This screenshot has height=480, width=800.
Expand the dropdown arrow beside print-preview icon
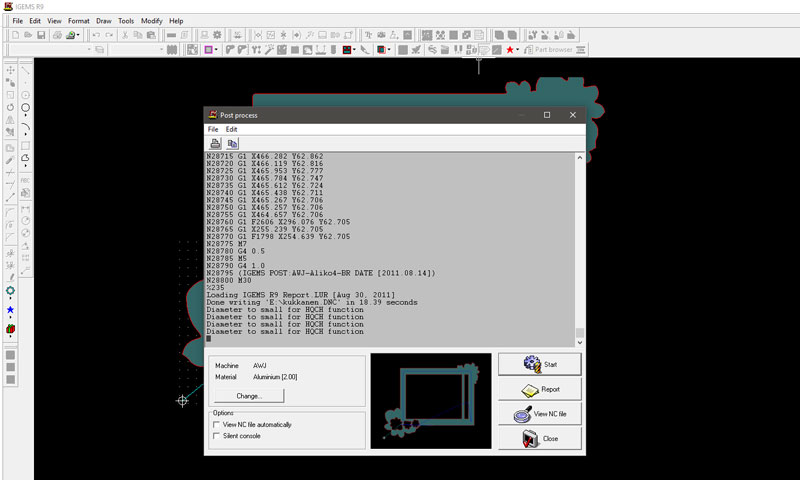click(78, 35)
